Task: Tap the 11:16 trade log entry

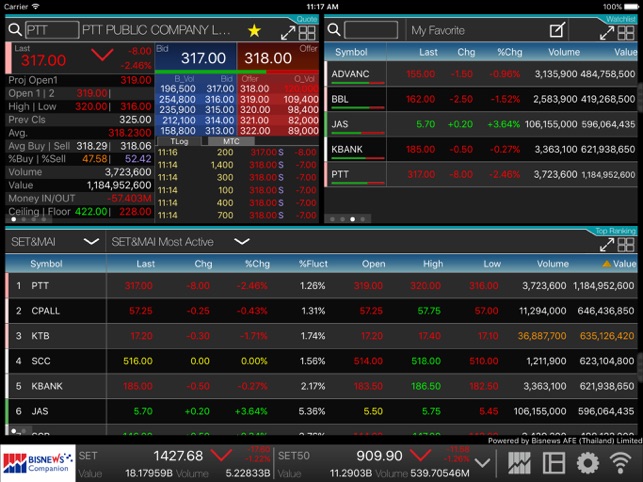Action: 237,152
